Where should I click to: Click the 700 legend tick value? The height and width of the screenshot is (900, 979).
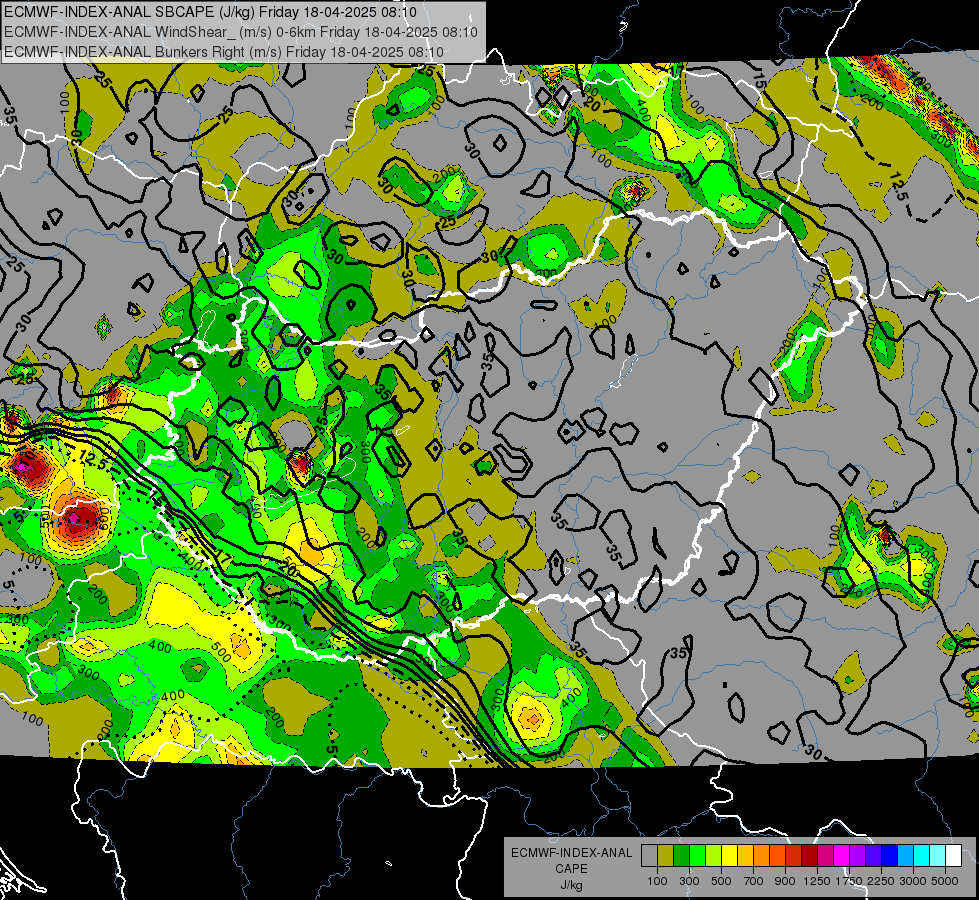coord(754,881)
